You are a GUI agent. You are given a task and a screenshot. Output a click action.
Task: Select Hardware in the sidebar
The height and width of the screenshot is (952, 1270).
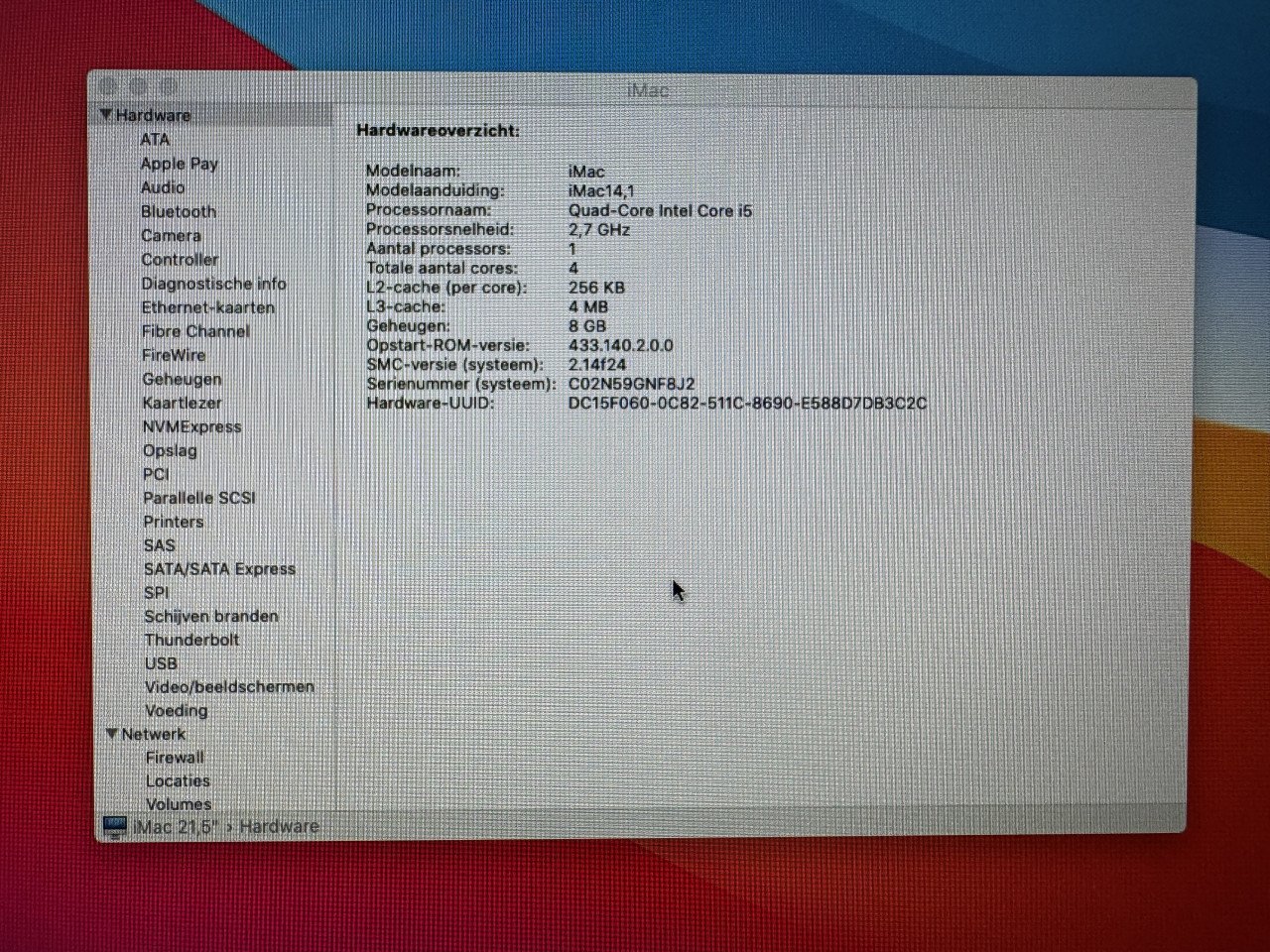tap(153, 115)
